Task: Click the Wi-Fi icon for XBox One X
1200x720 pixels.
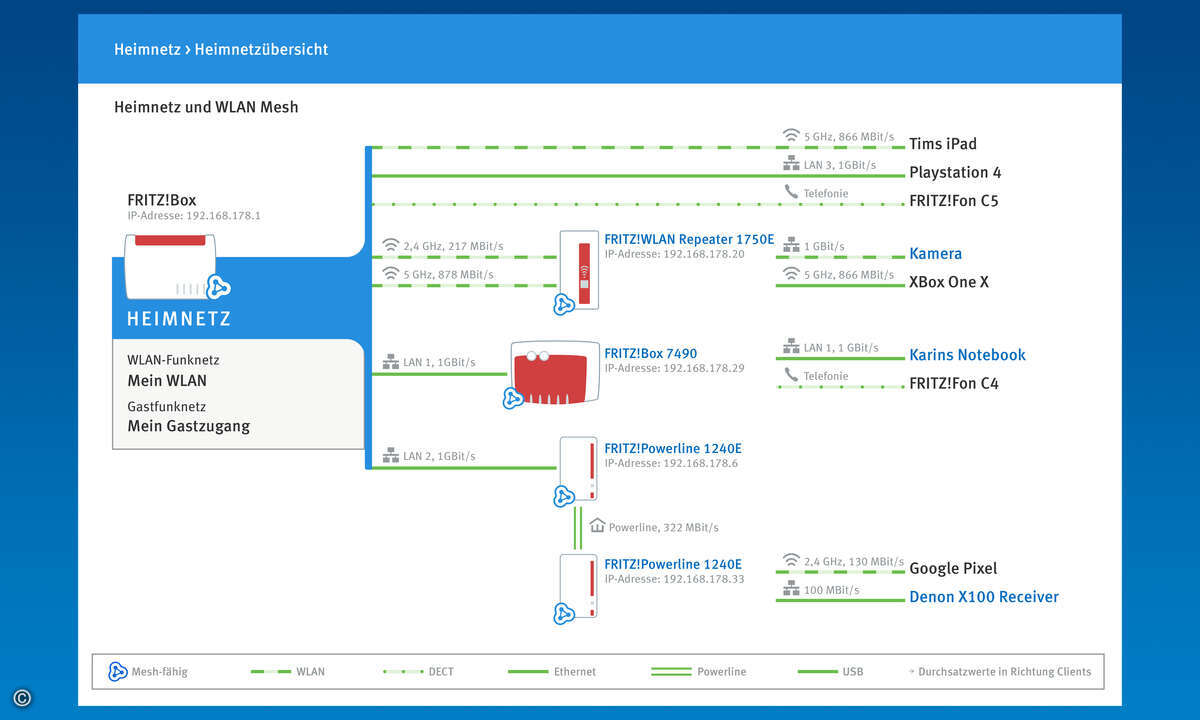Action: tap(791, 275)
